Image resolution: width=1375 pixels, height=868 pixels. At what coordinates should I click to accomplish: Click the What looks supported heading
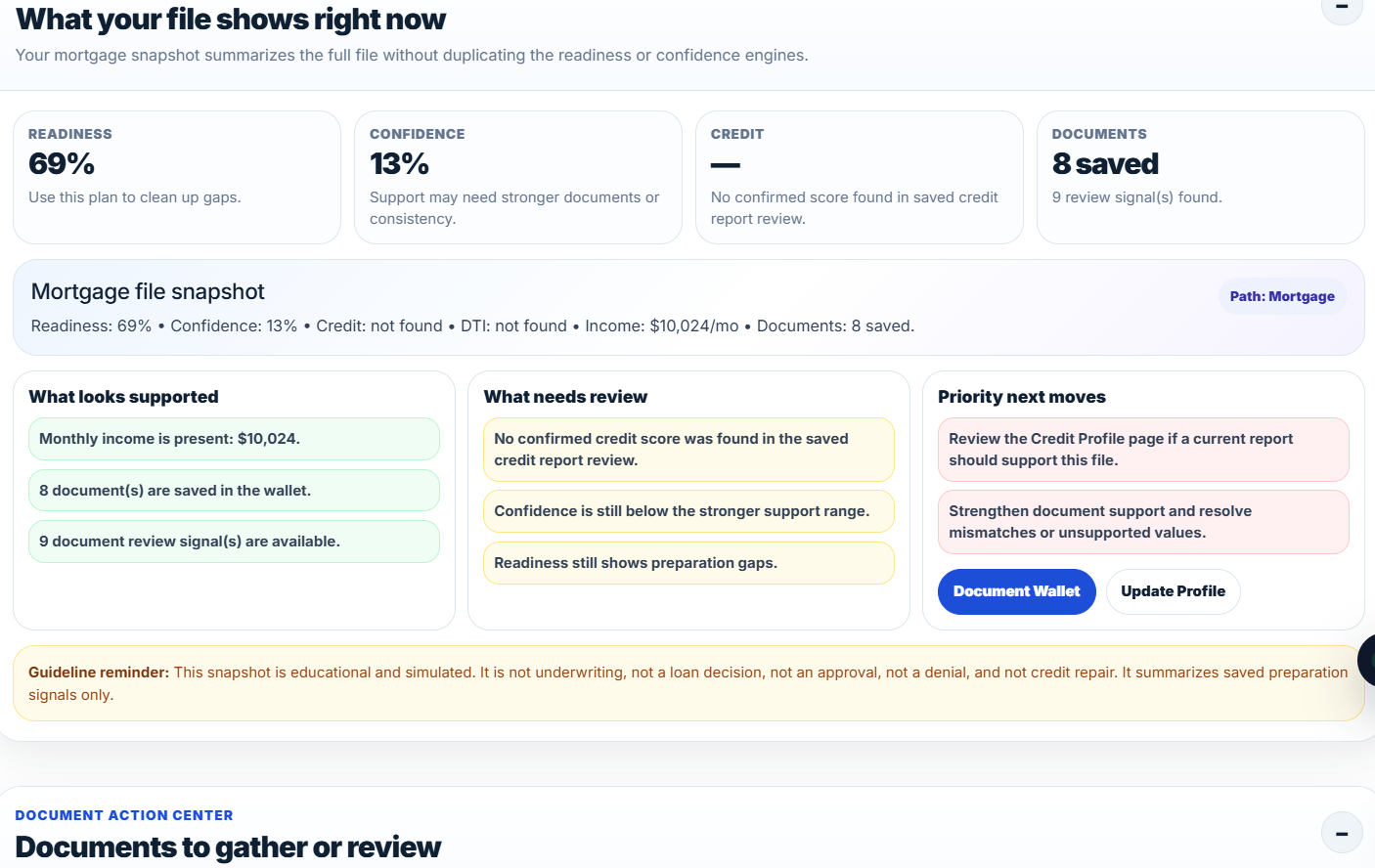(123, 397)
